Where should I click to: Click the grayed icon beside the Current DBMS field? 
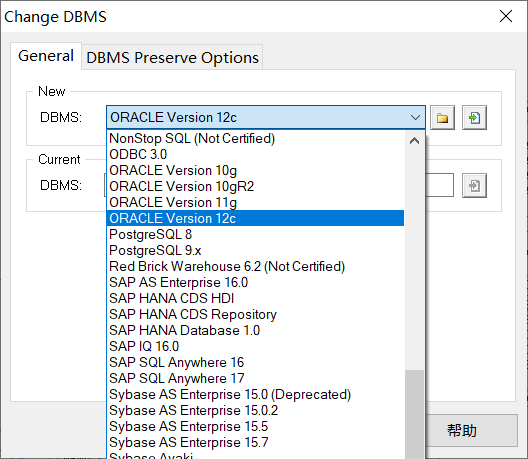coord(474,185)
